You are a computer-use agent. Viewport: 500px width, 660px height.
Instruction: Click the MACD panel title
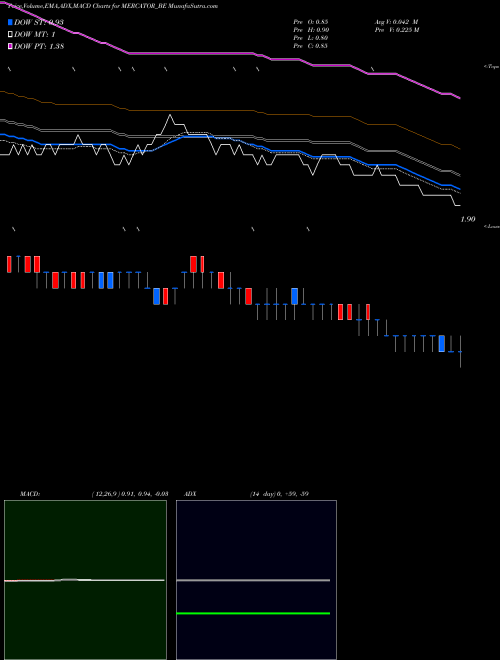(30, 494)
